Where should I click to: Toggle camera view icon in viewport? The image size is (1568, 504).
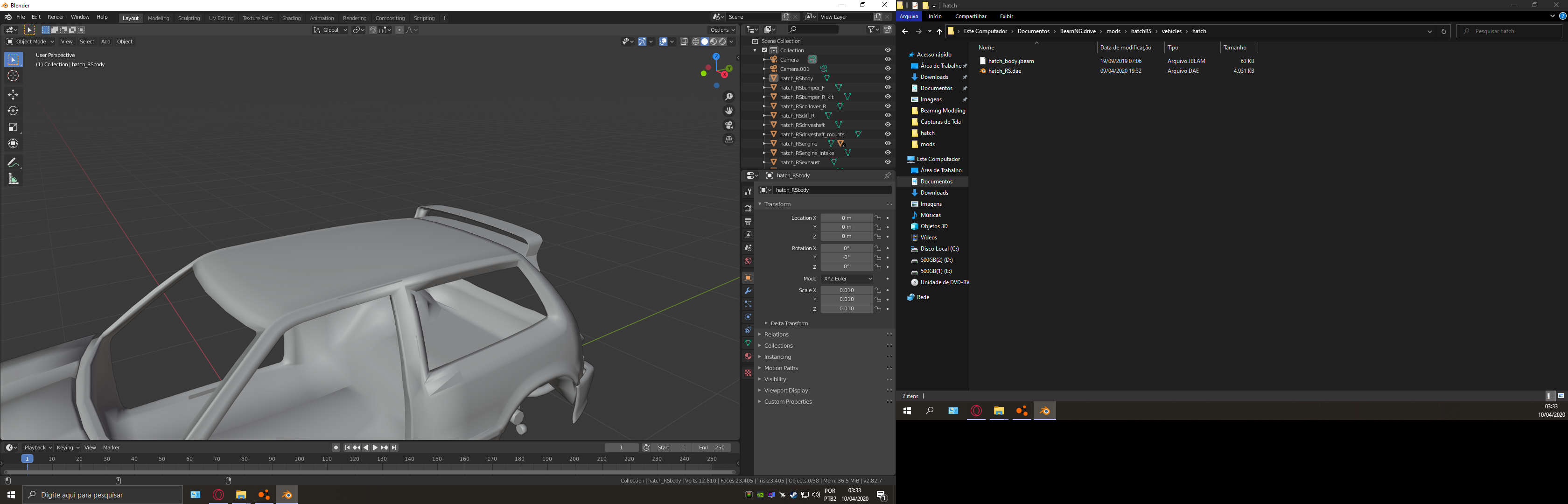click(x=728, y=126)
